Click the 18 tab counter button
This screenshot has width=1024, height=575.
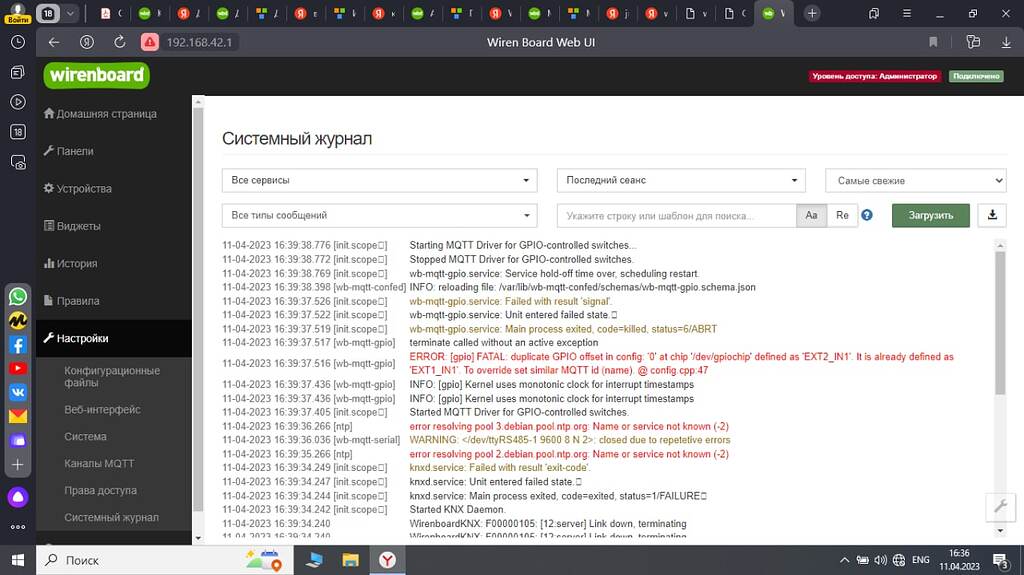click(48, 13)
